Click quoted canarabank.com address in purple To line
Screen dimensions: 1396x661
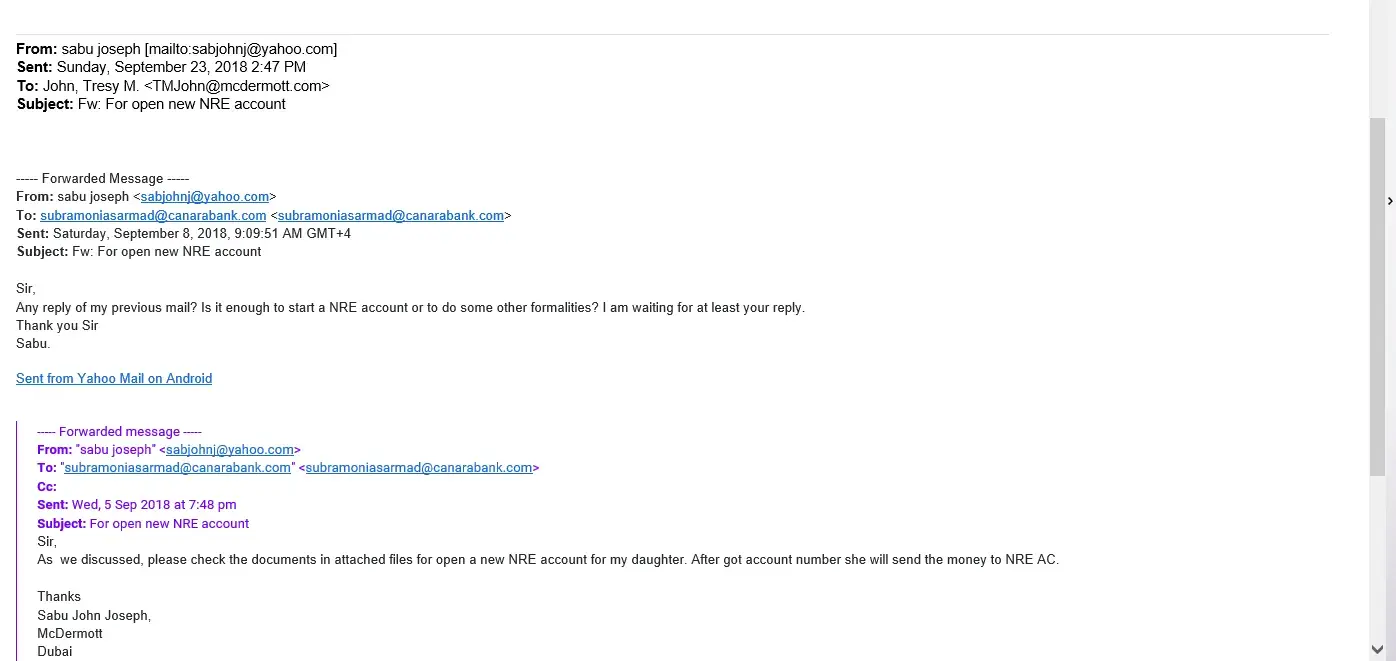tap(178, 468)
